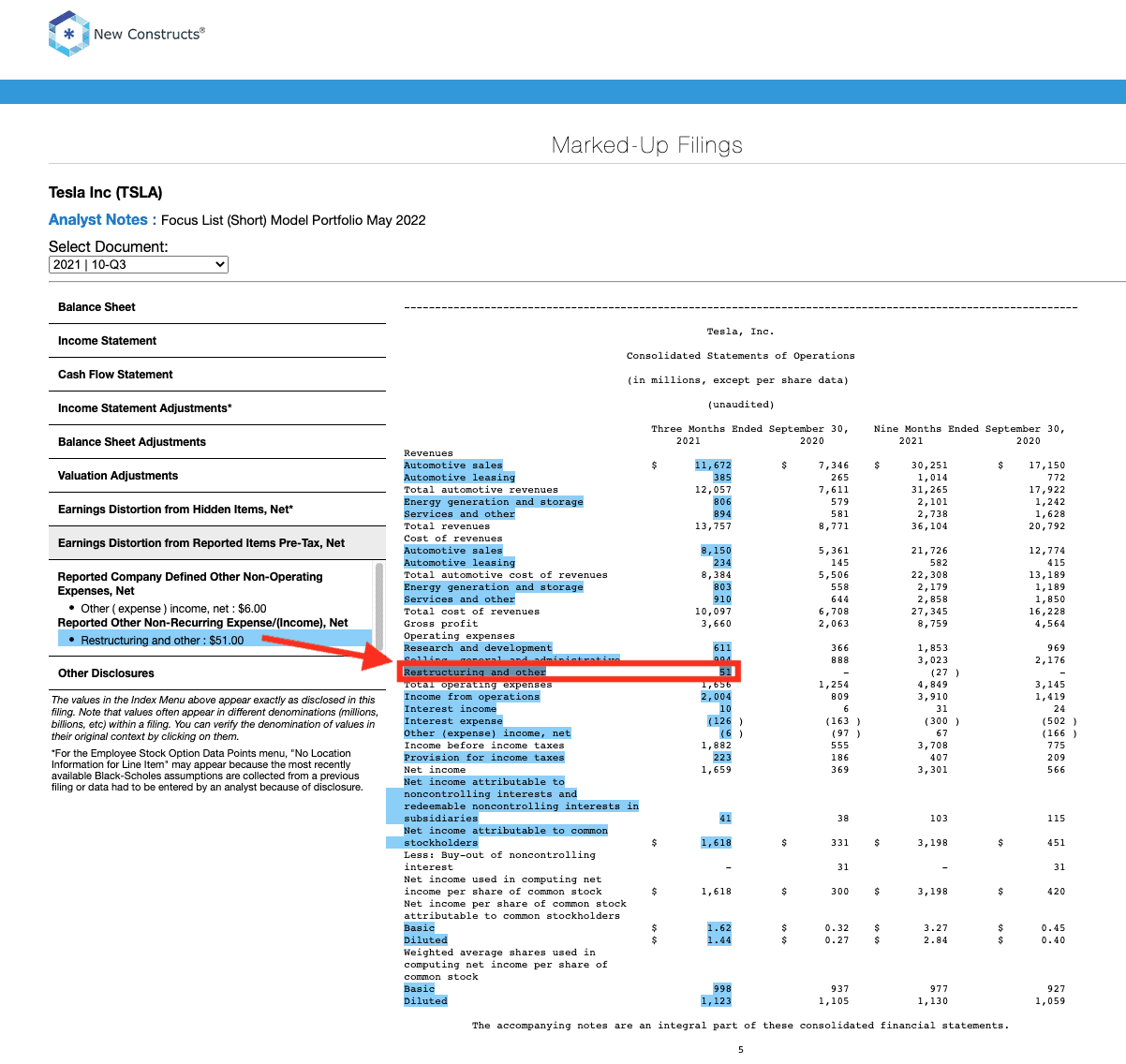Open the Other Disclosures section

click(217, 673)
